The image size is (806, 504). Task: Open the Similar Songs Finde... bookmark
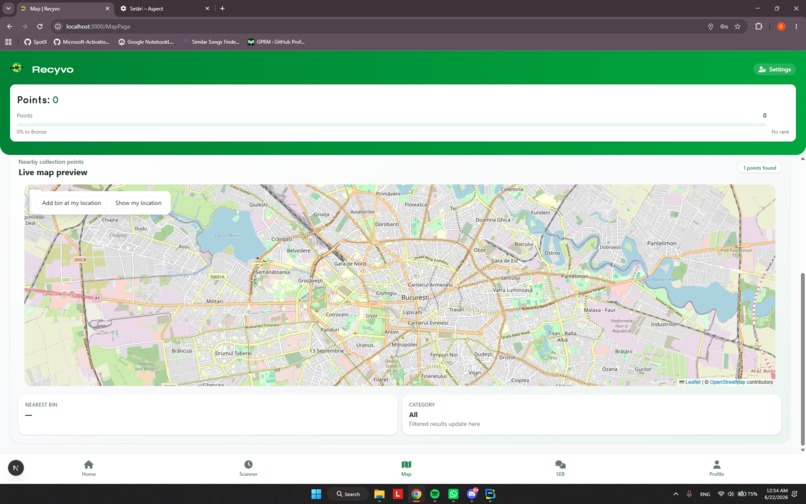(x=211, y=42)
